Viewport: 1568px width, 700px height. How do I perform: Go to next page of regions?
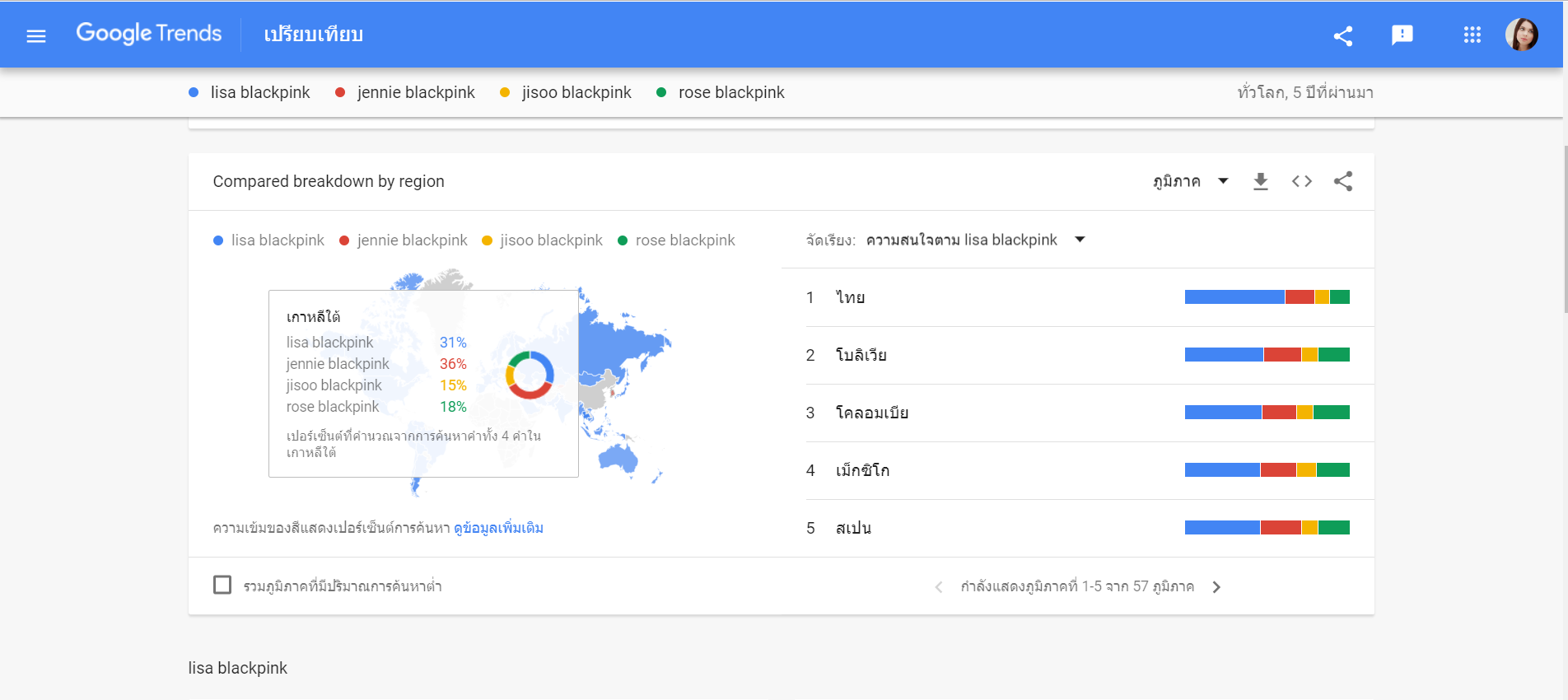tap(1216, 587)
